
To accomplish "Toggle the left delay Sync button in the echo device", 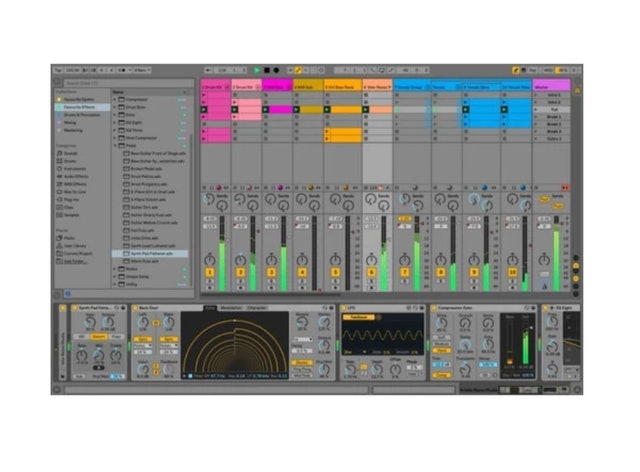I will pos(143,339).
